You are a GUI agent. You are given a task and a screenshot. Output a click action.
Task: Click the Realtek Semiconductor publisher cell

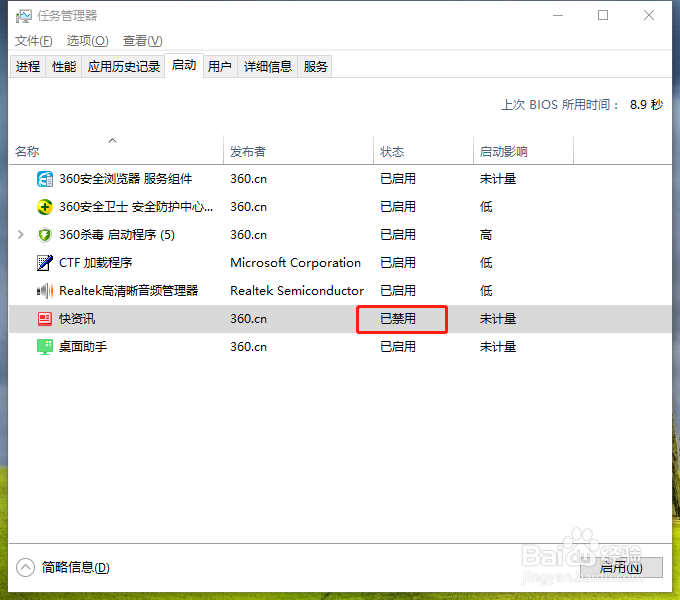(x=297, y=290)
